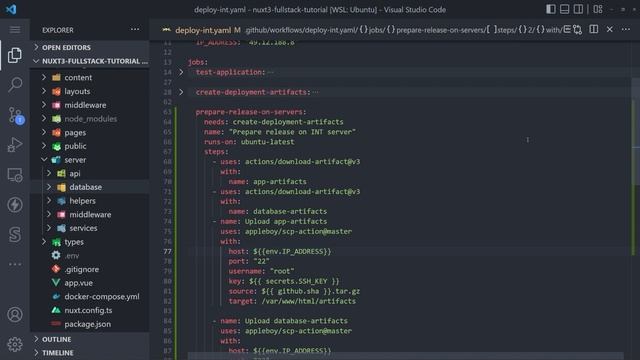Click 'appleboy/scp-action@master' on line 75
Viewport: 640px width, 360px height.
coord(298,231)
